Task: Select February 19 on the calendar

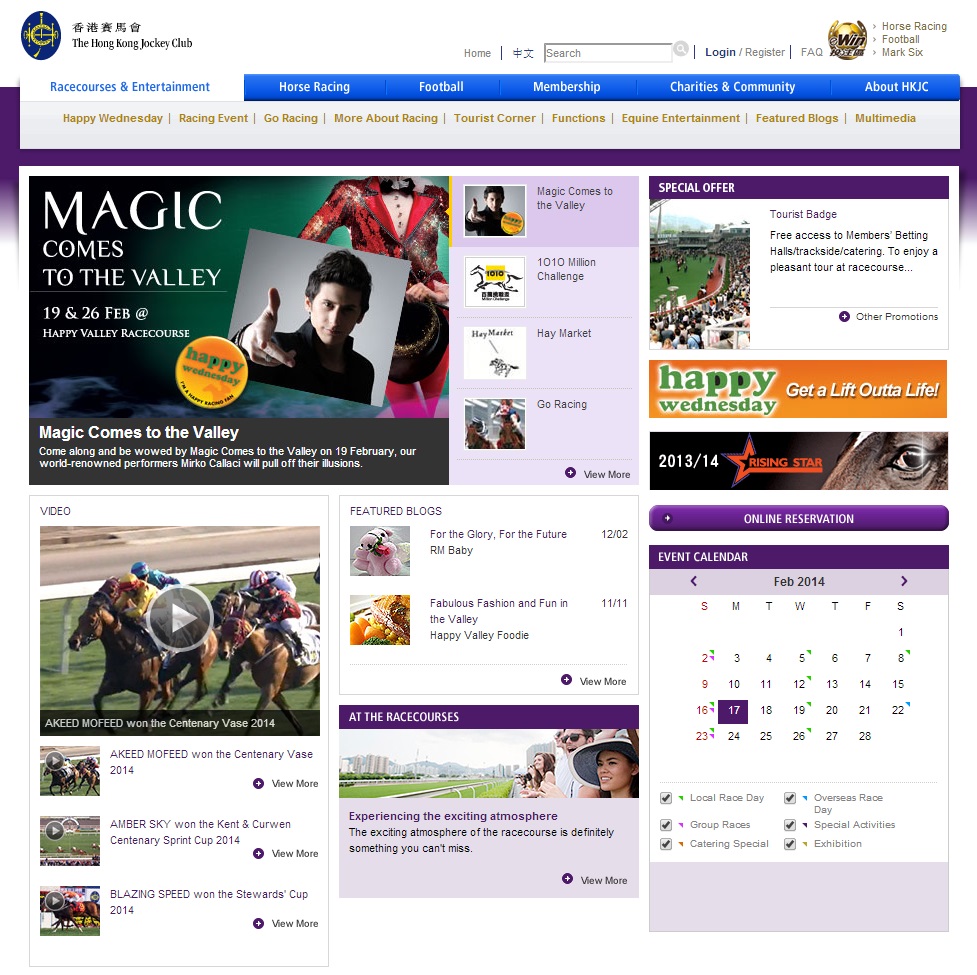Action: pyautogui.click(x=800, y=710)
